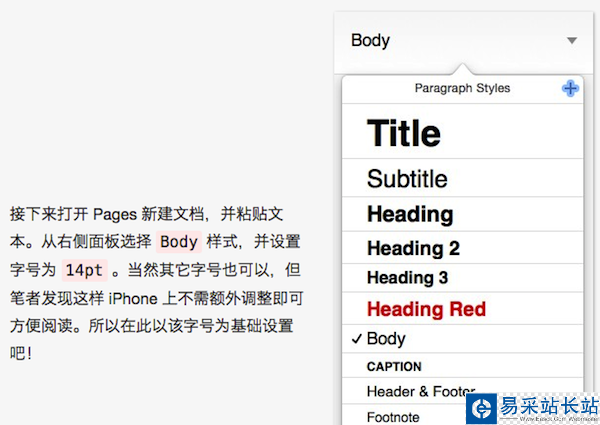
Task: Choose the Title paragraph style
Action: point(463,132)
